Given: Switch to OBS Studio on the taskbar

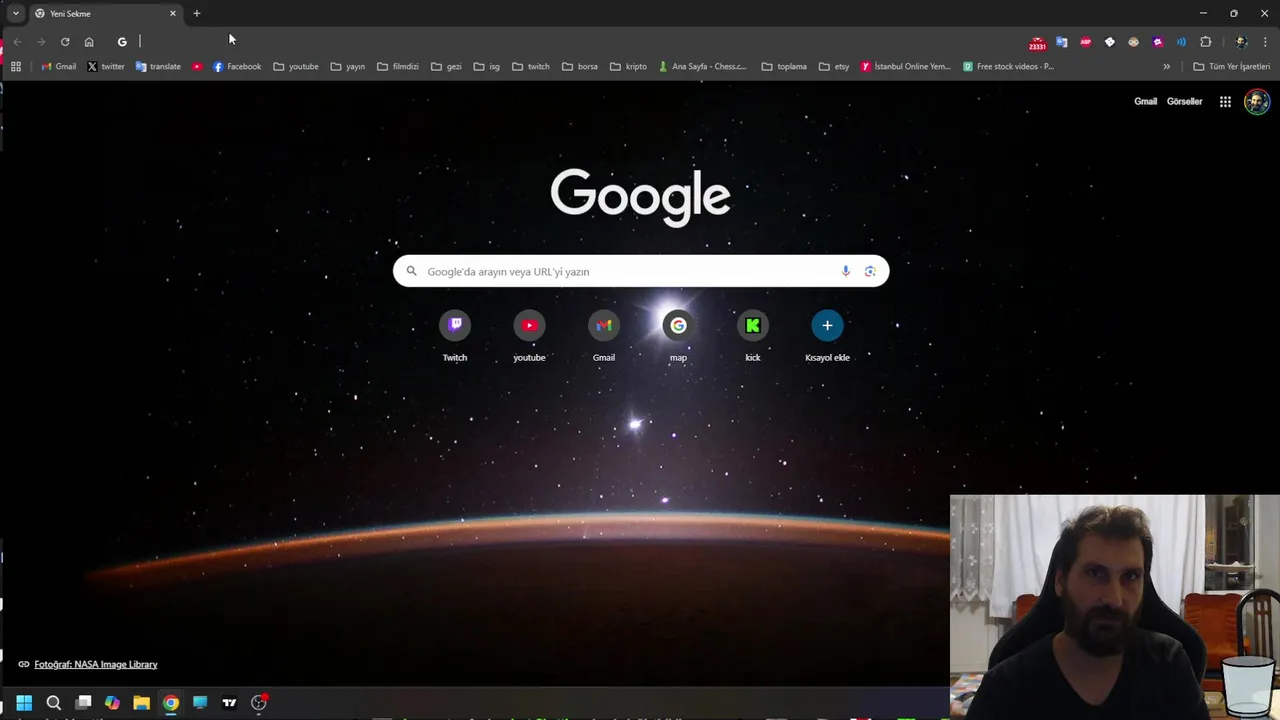Looking at the screenshot, I should [259, 703].
